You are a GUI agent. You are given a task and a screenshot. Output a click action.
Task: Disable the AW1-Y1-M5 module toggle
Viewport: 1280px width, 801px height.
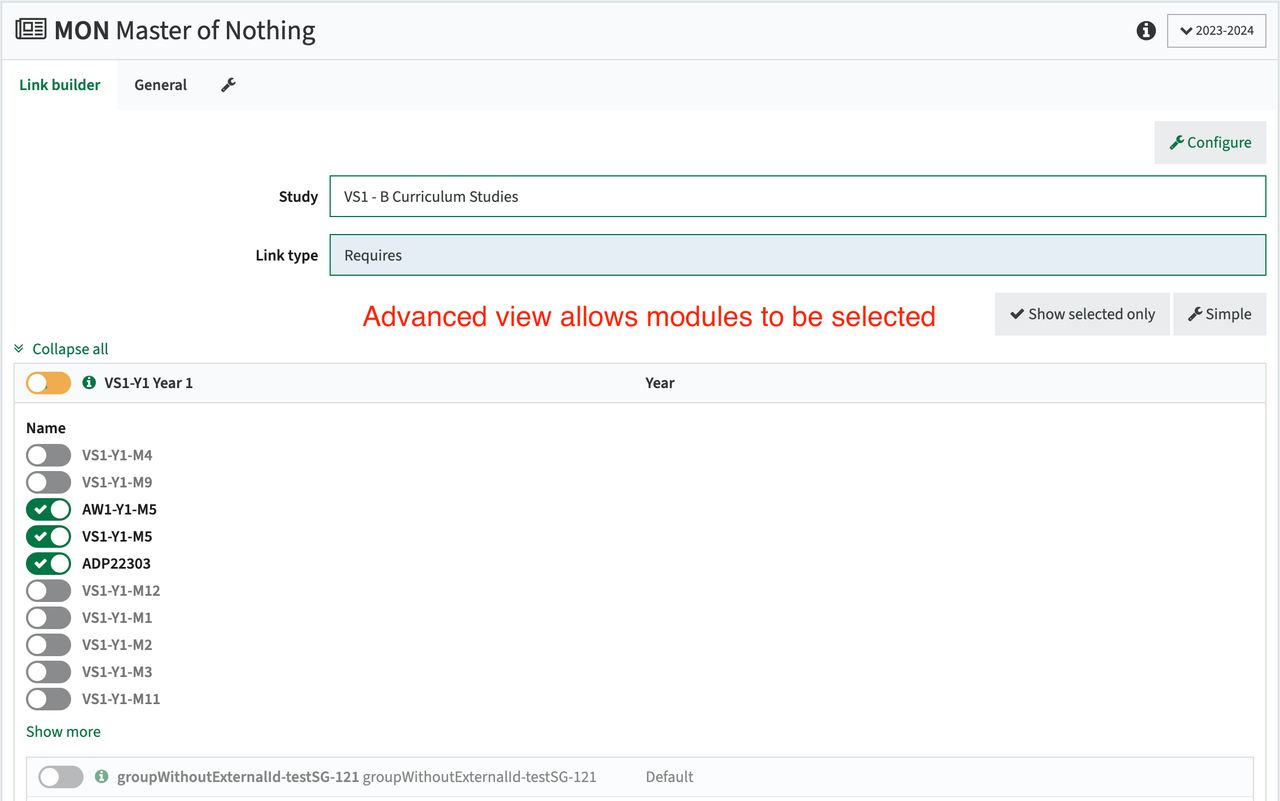[49, 509]
